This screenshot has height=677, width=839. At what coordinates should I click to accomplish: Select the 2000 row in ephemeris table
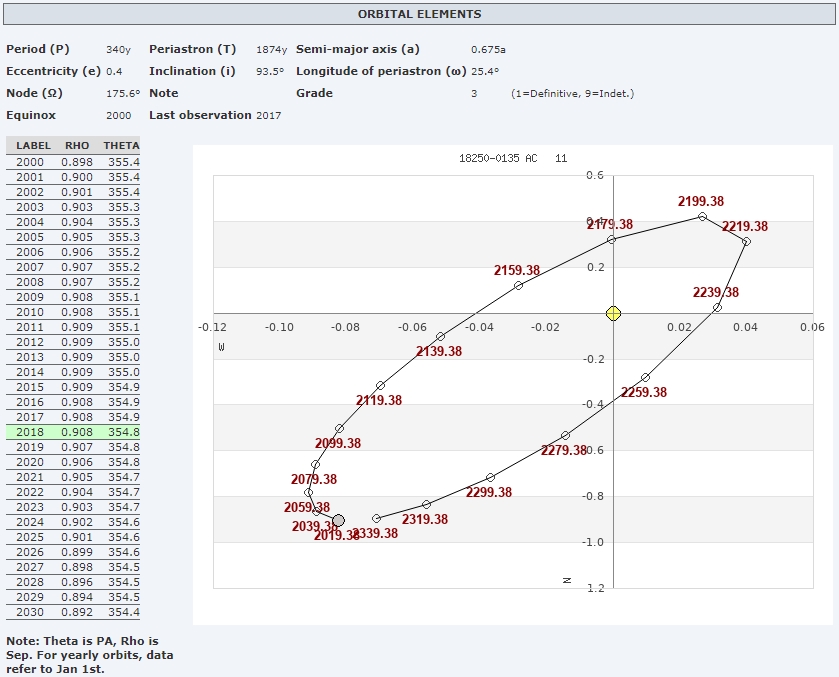click(x=75, y=162)
